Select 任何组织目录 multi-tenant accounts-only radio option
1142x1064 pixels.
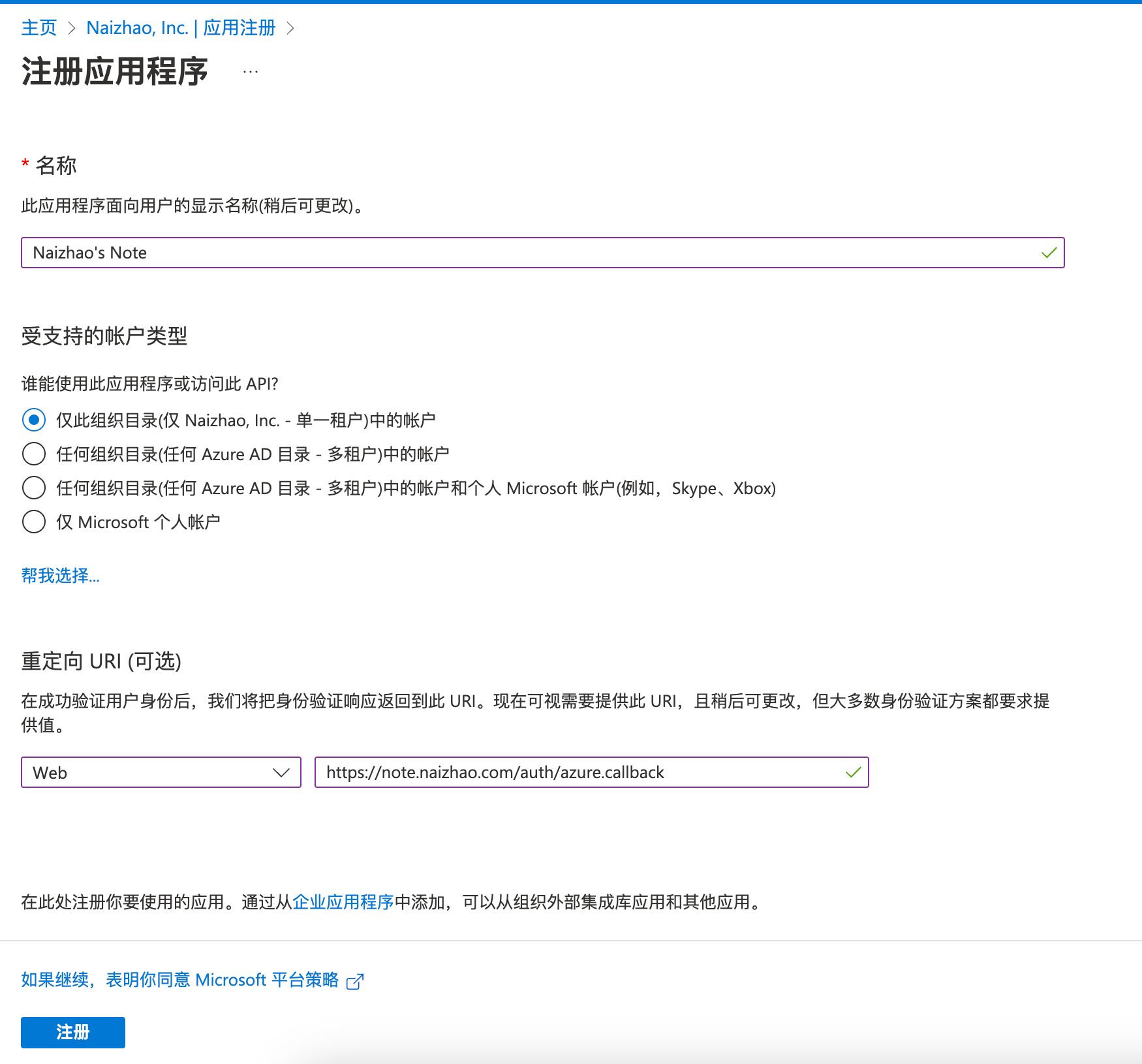pyautogui.click(x=34, y=454)
